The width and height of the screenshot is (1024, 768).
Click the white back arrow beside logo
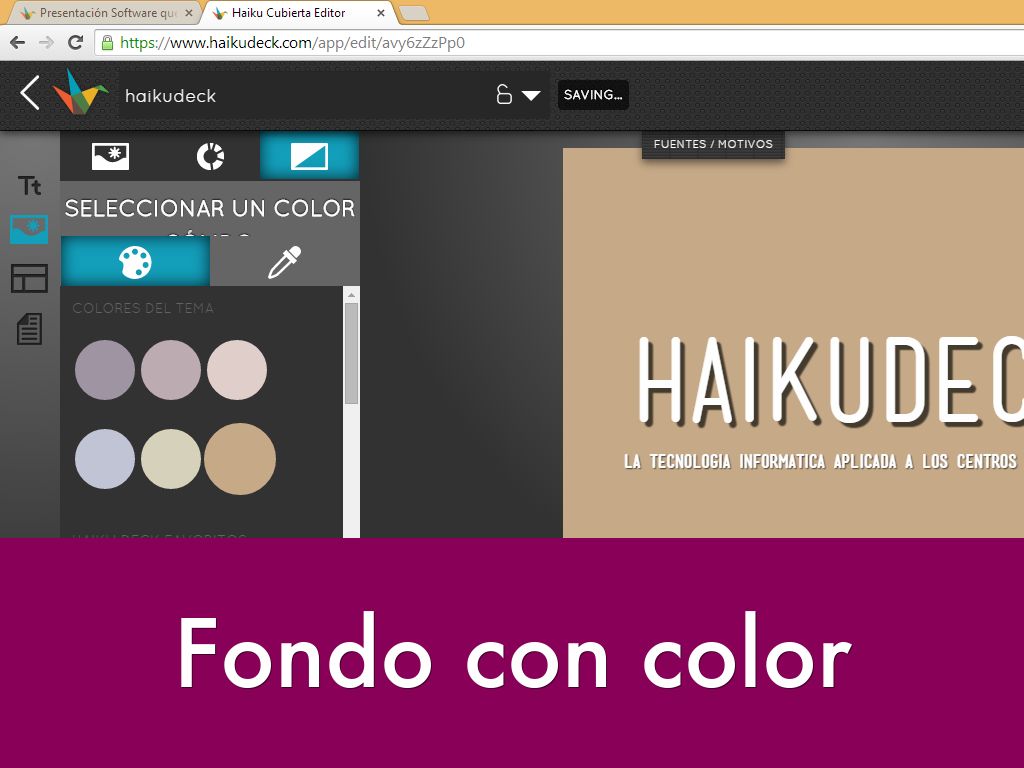30,93
